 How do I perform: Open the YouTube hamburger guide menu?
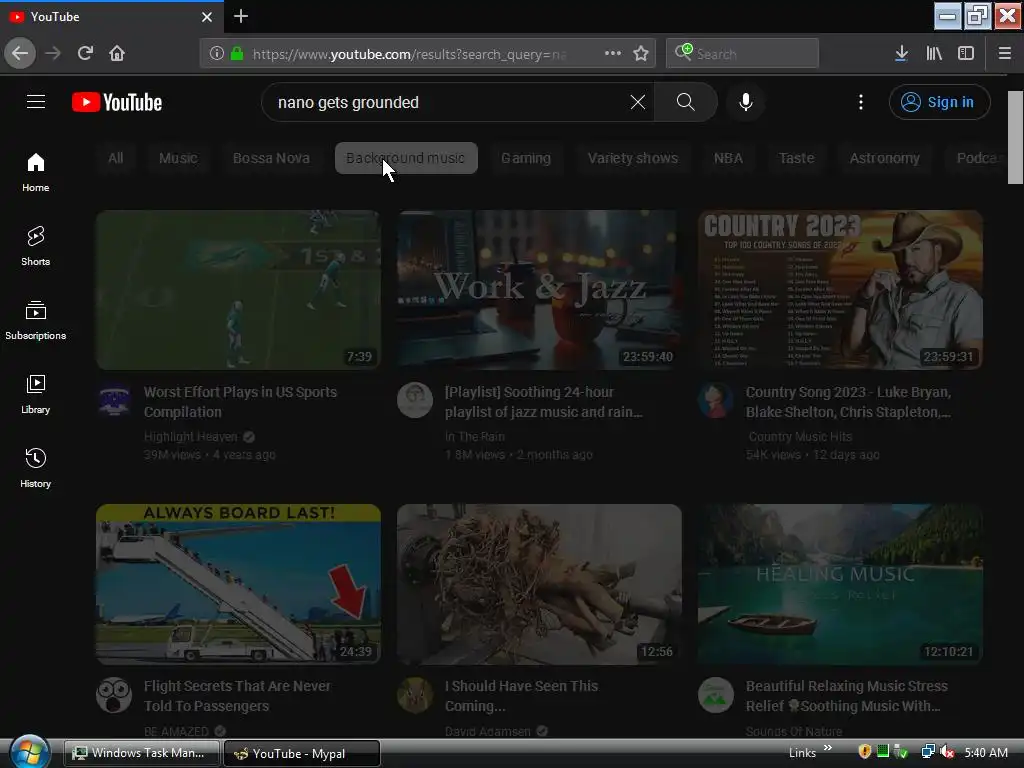(x=36, y=102)
